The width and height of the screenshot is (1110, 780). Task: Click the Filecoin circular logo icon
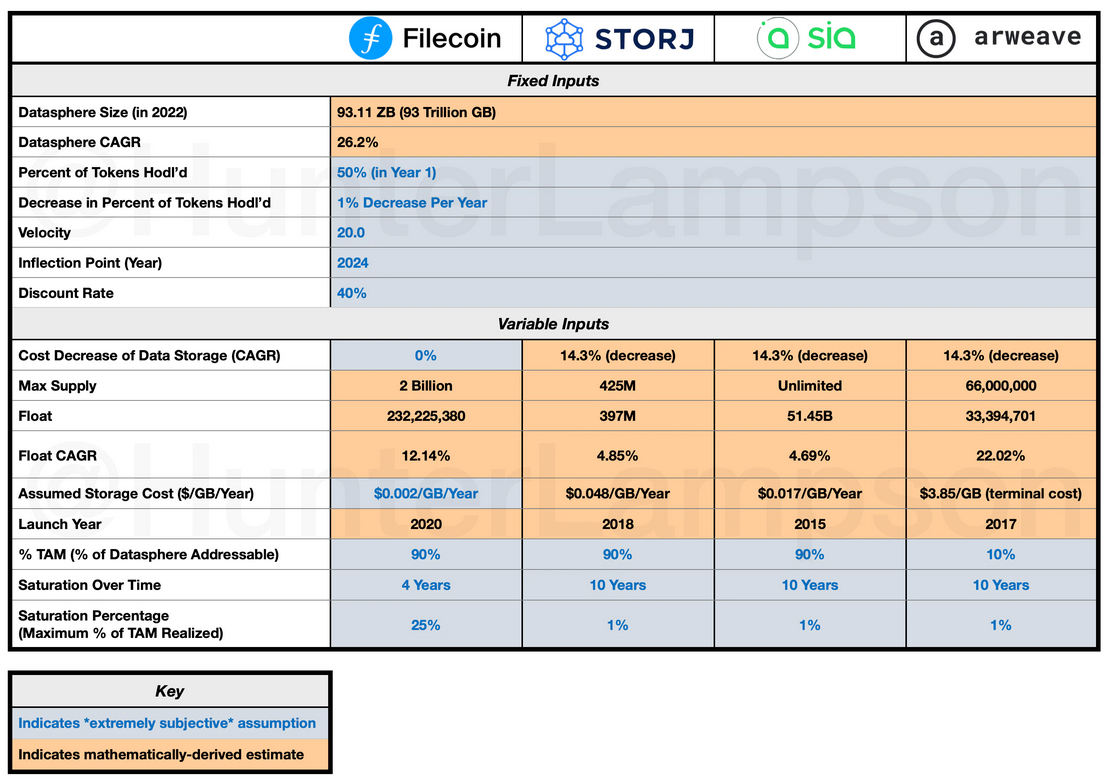371,39
